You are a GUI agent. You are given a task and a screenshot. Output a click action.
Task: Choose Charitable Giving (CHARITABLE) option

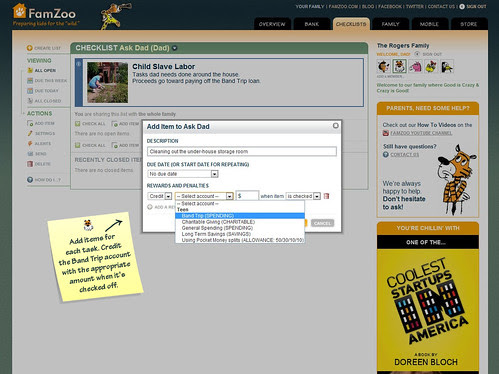pos(240,222)
